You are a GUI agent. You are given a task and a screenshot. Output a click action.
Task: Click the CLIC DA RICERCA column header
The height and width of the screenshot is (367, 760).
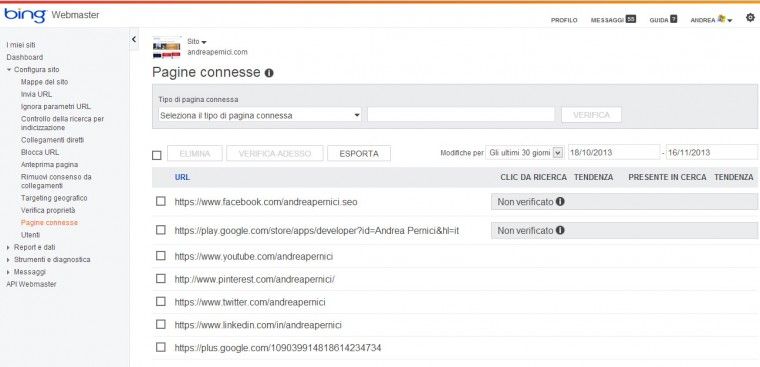(x=534, y=177)
